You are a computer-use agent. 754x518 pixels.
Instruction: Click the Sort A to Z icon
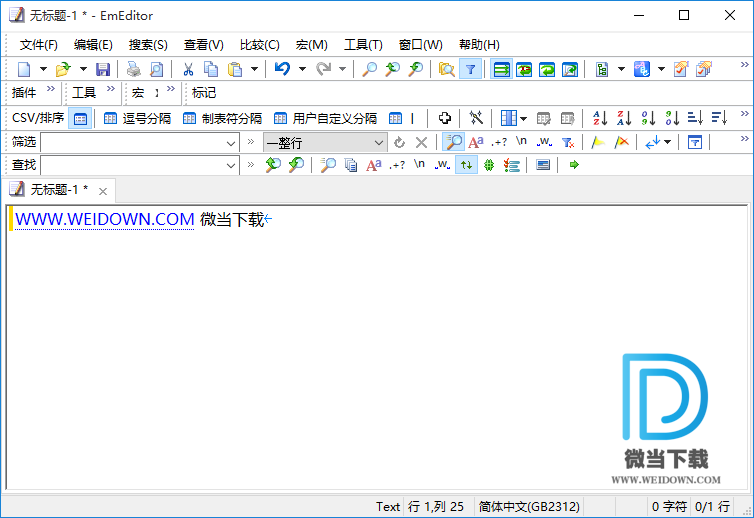pos(600,118)
